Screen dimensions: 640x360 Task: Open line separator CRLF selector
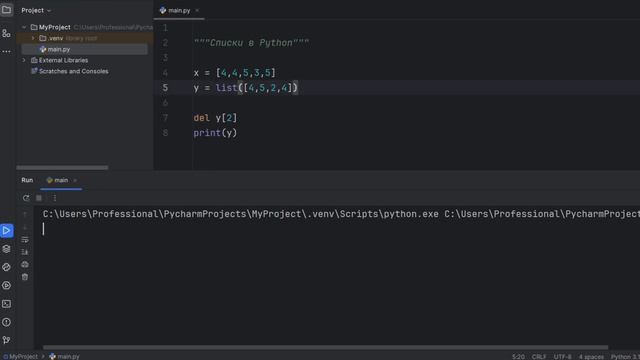(539, 357)
